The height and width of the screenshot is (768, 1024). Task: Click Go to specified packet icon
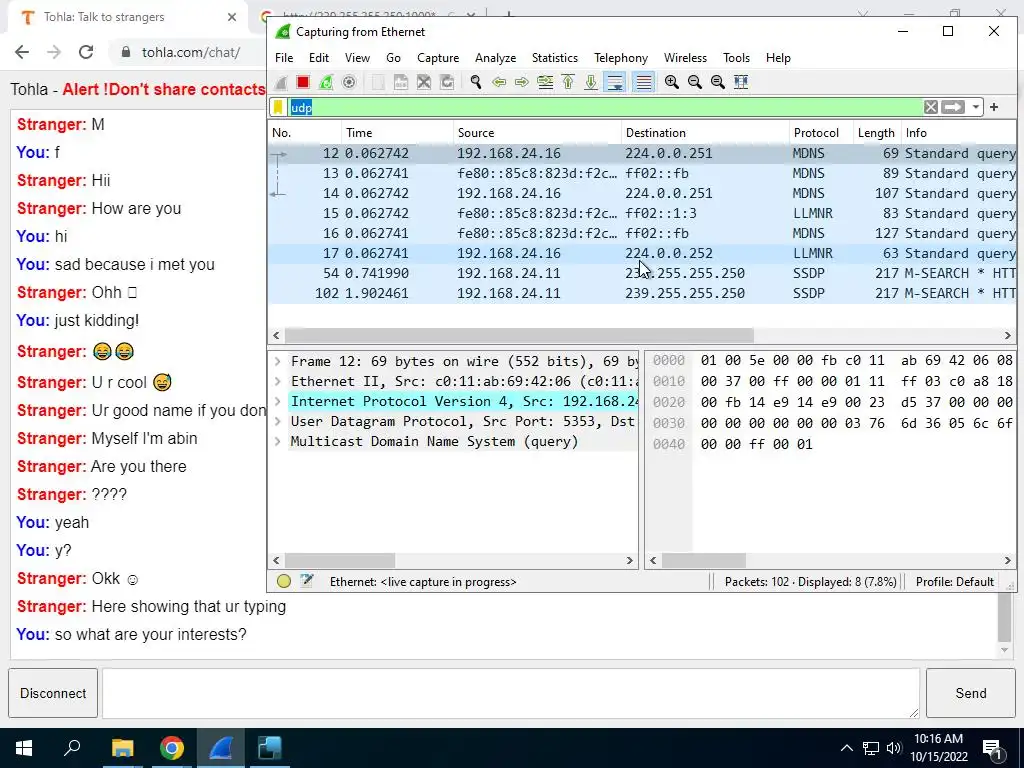click(545, 82)
